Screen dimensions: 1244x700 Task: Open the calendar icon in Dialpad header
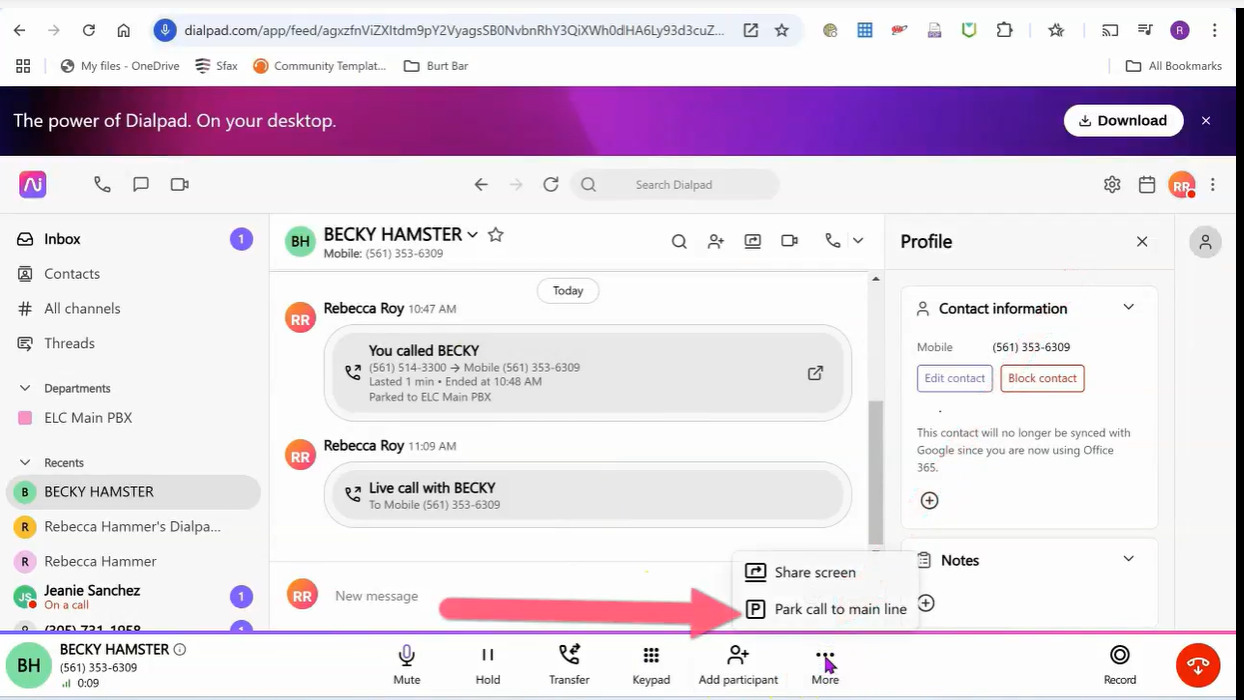point(1147,184)
